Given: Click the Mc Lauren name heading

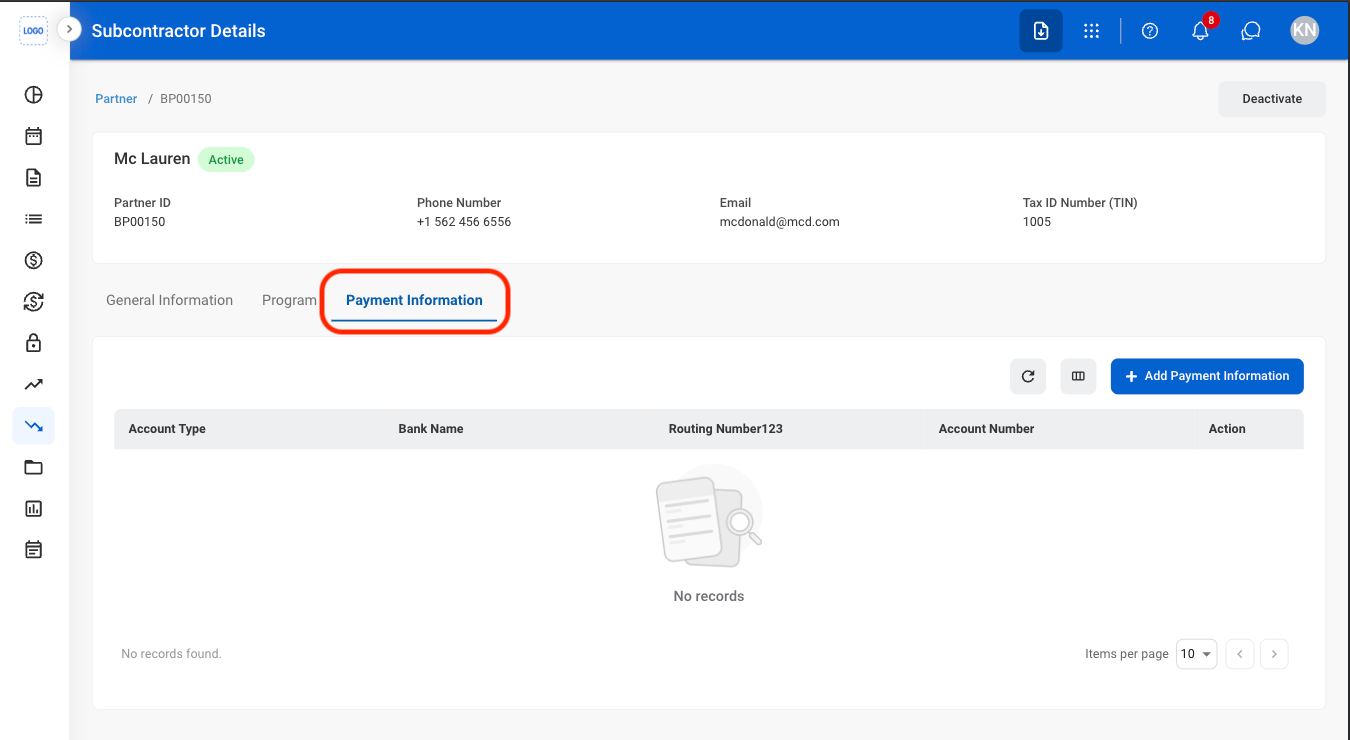Looking at the screenshot, I should (152, 159).
